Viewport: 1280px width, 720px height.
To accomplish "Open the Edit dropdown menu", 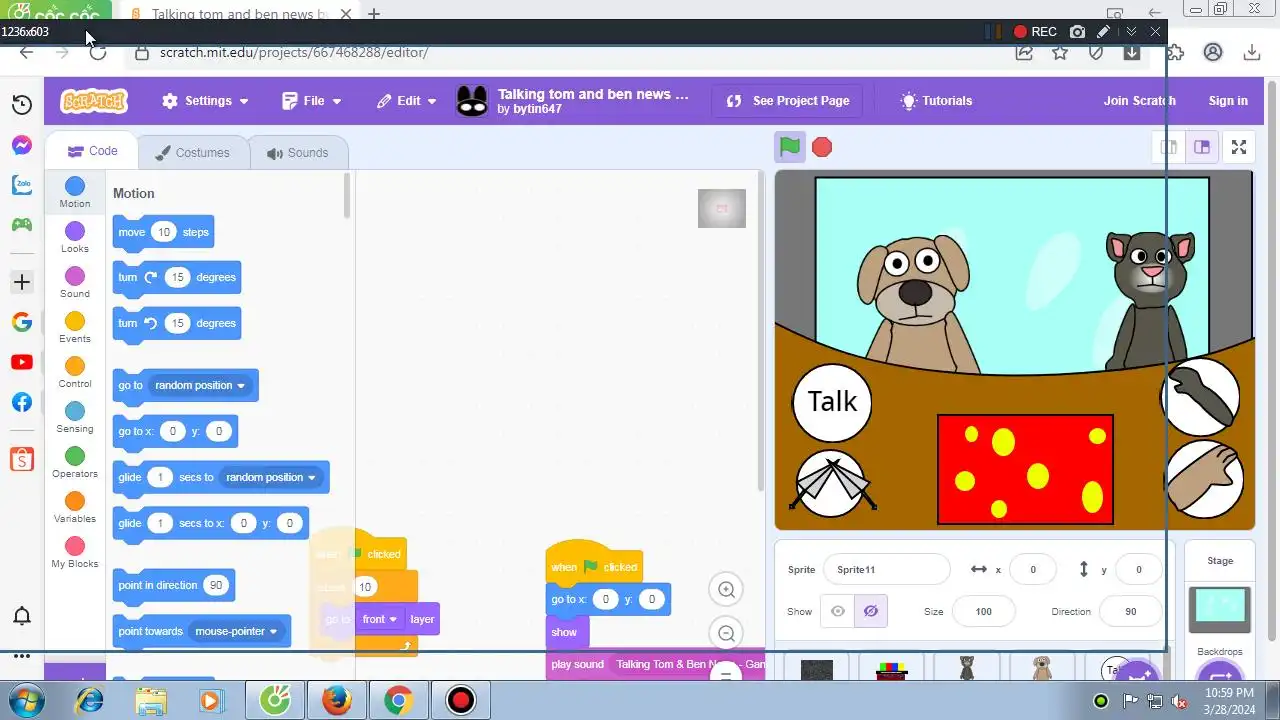I will coord(406,101).
